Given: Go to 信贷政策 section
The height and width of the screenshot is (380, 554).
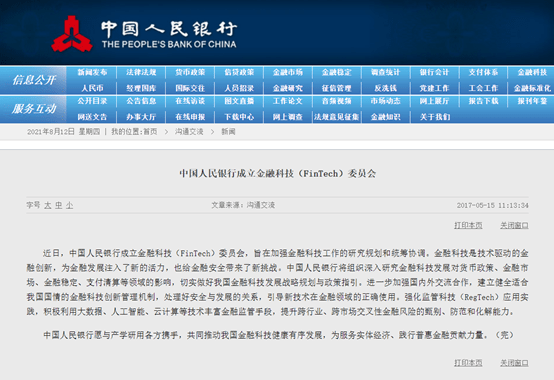Looking at the screenshot, I should coord(239,72).
